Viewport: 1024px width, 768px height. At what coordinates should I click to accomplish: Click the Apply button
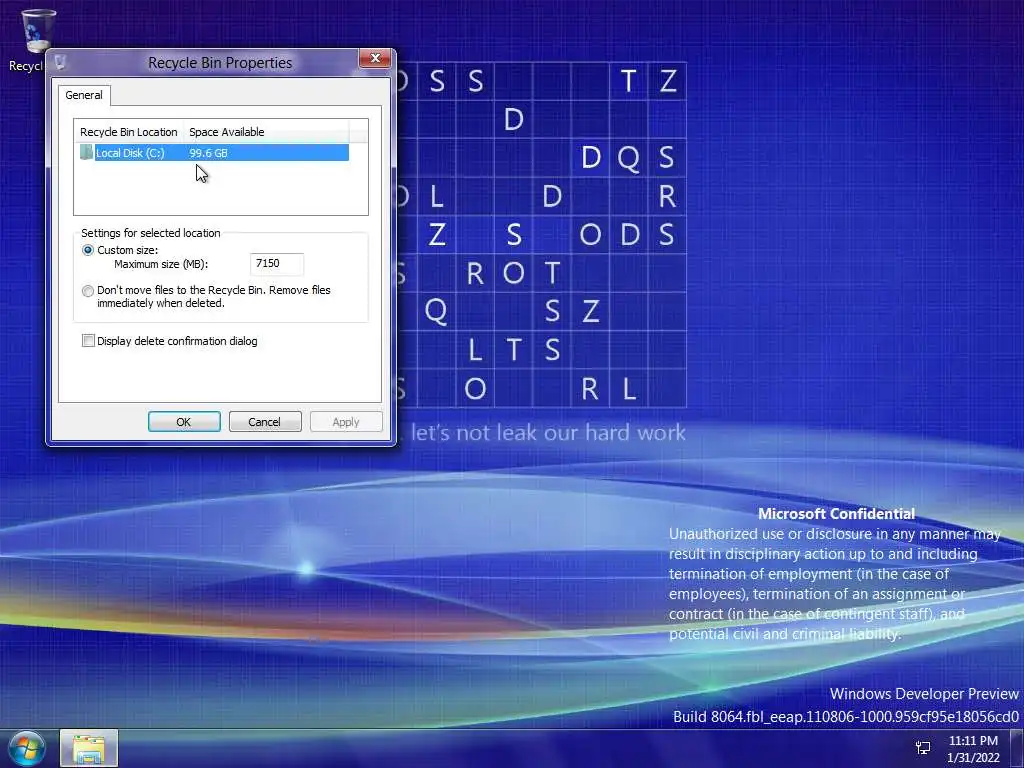tap(345, 422)
